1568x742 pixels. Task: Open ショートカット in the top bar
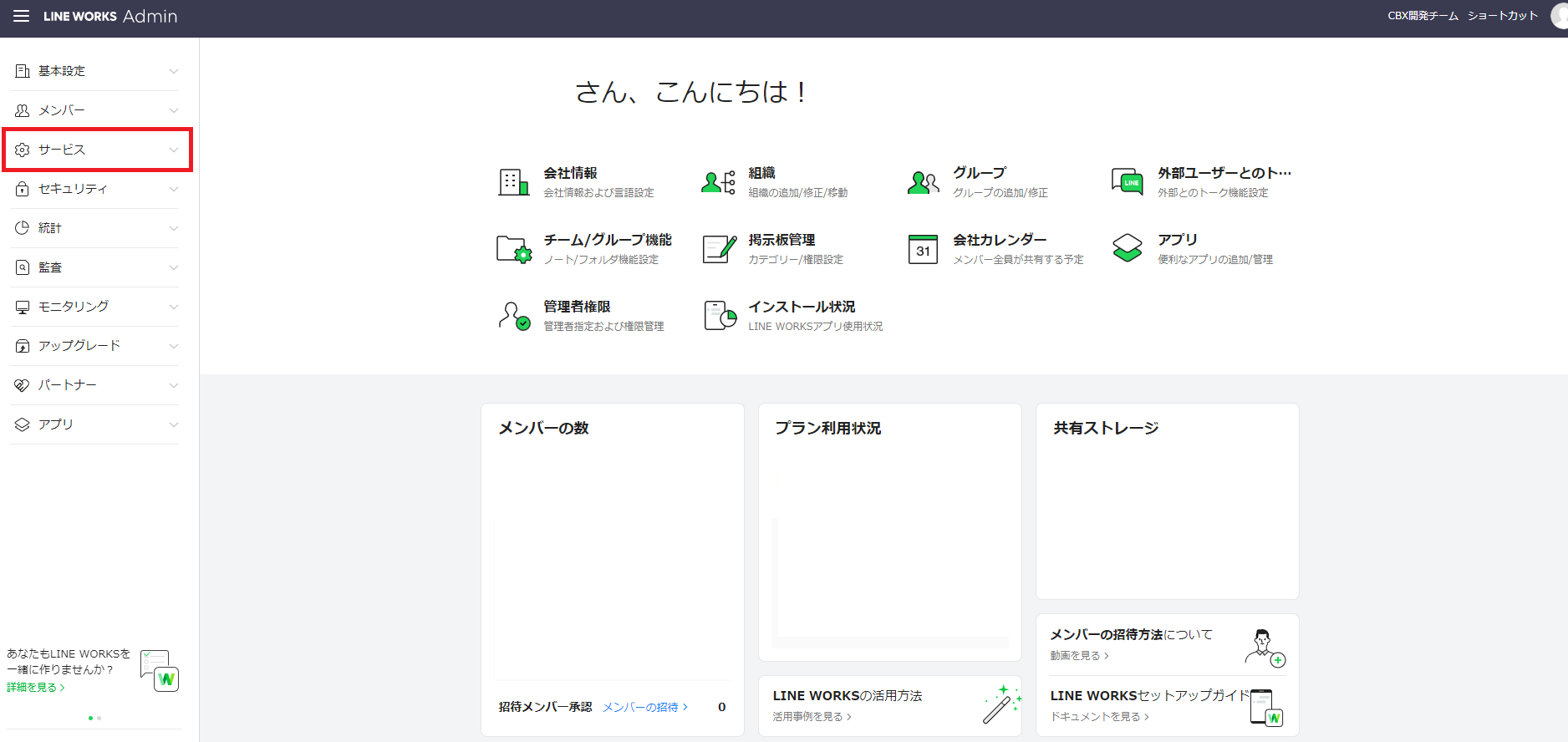pyautogui.click(x=1502, y=16)
